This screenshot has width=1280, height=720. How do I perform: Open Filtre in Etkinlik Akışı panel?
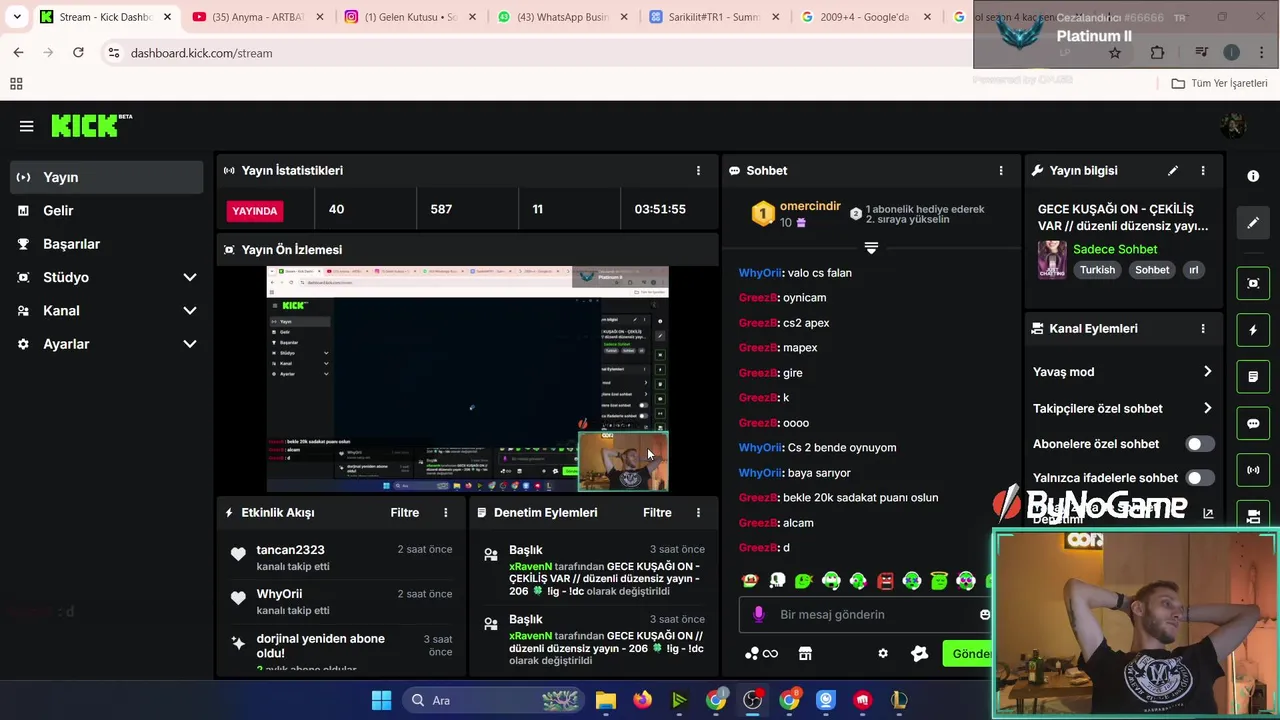point(405,512)
